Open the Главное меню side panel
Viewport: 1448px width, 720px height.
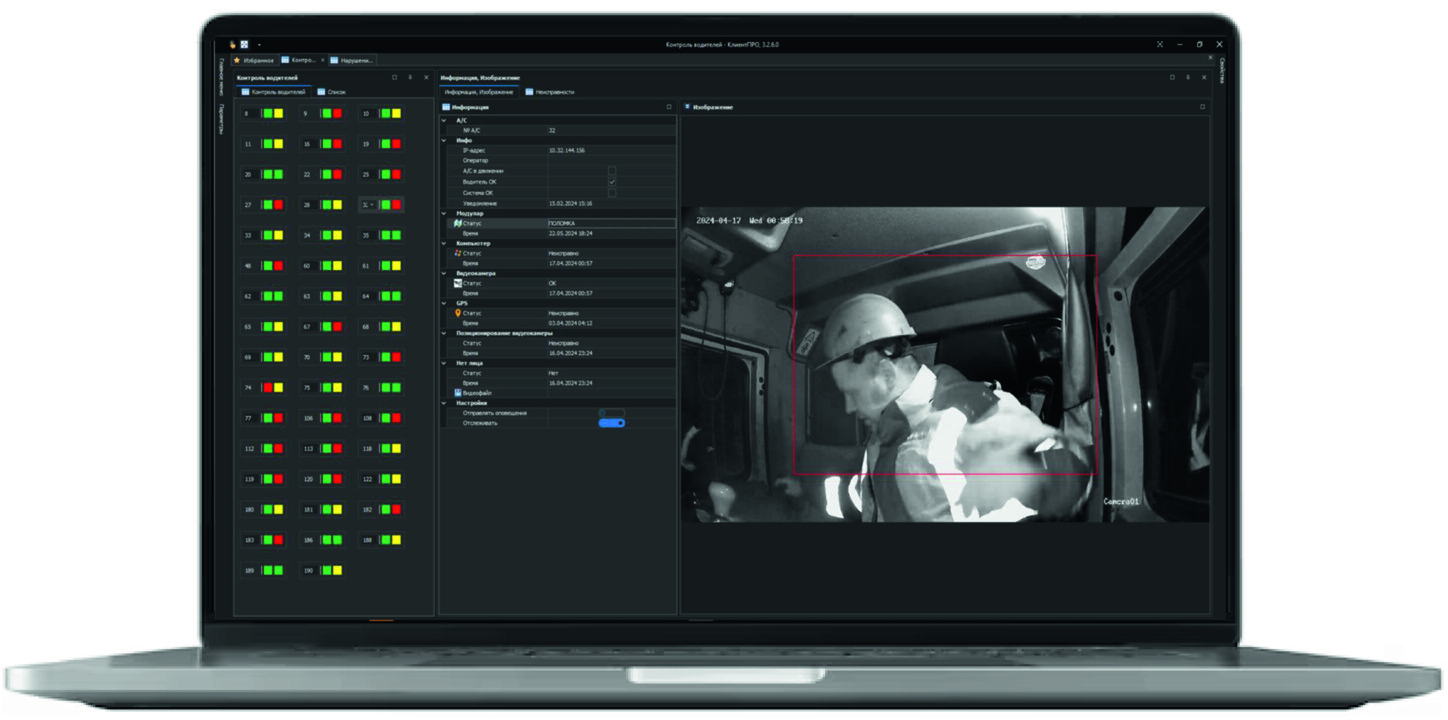coord(222,75)
